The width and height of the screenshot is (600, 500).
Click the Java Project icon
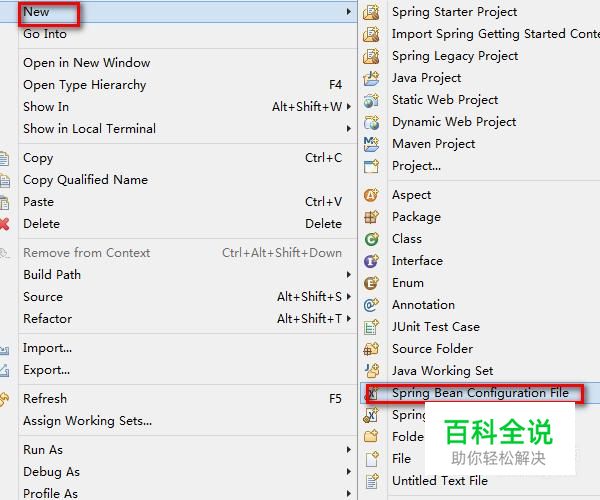pyautogui.click(x=371, y=78)
